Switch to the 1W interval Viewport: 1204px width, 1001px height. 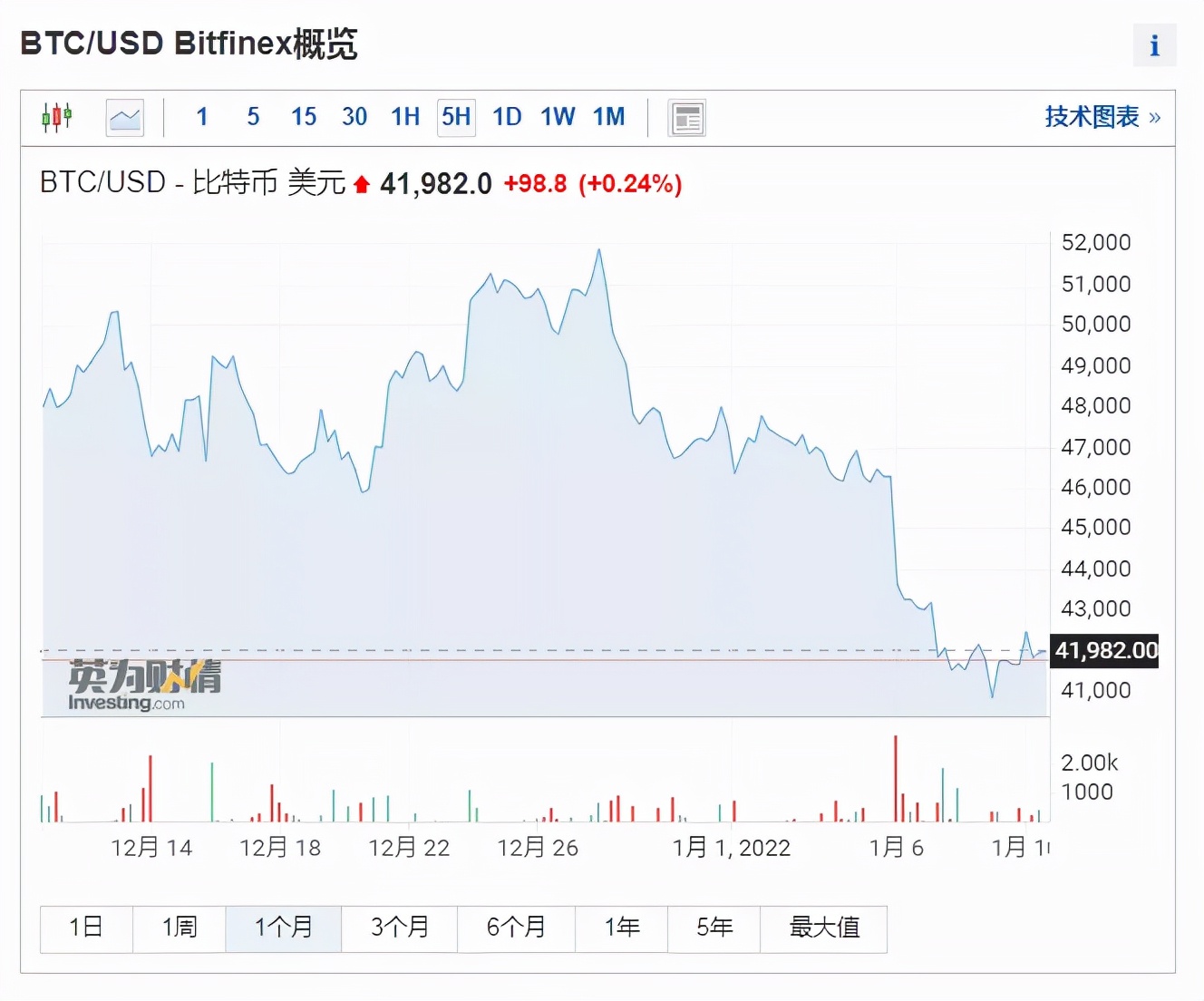click(558, 117)
